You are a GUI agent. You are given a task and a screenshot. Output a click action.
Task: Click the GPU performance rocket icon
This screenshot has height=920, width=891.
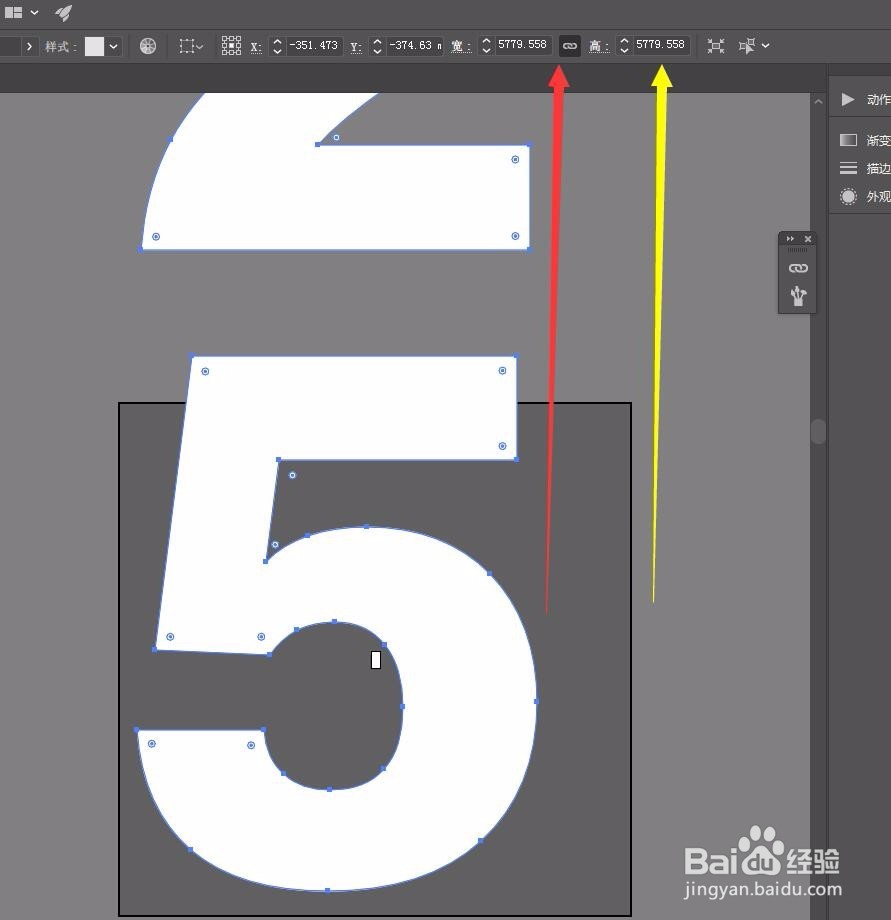pos(63,13)
